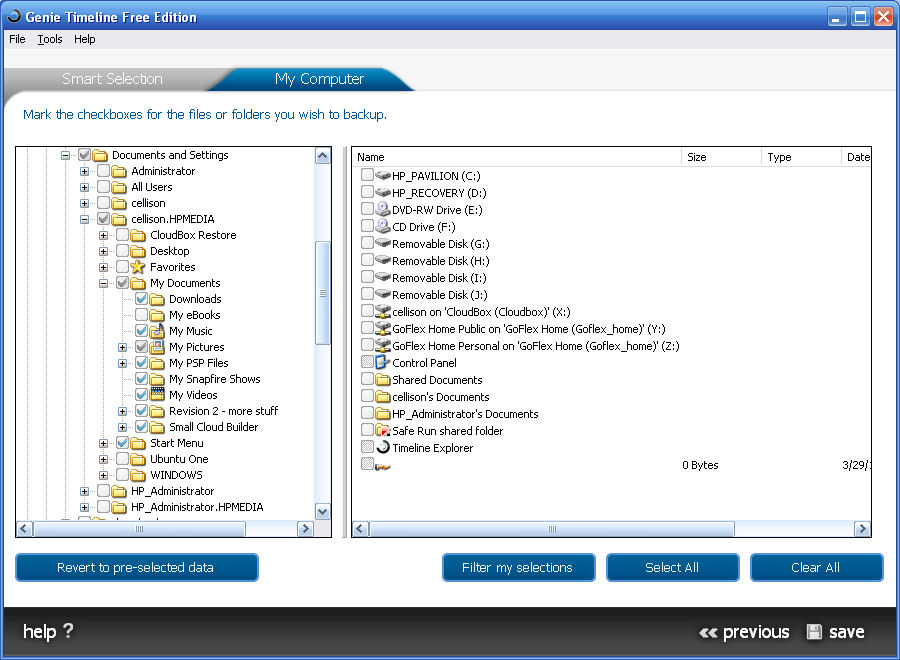Screen dimensions: 900x660
Task: Click the Removable Disk (G:) icon
Action: (383, 243)
